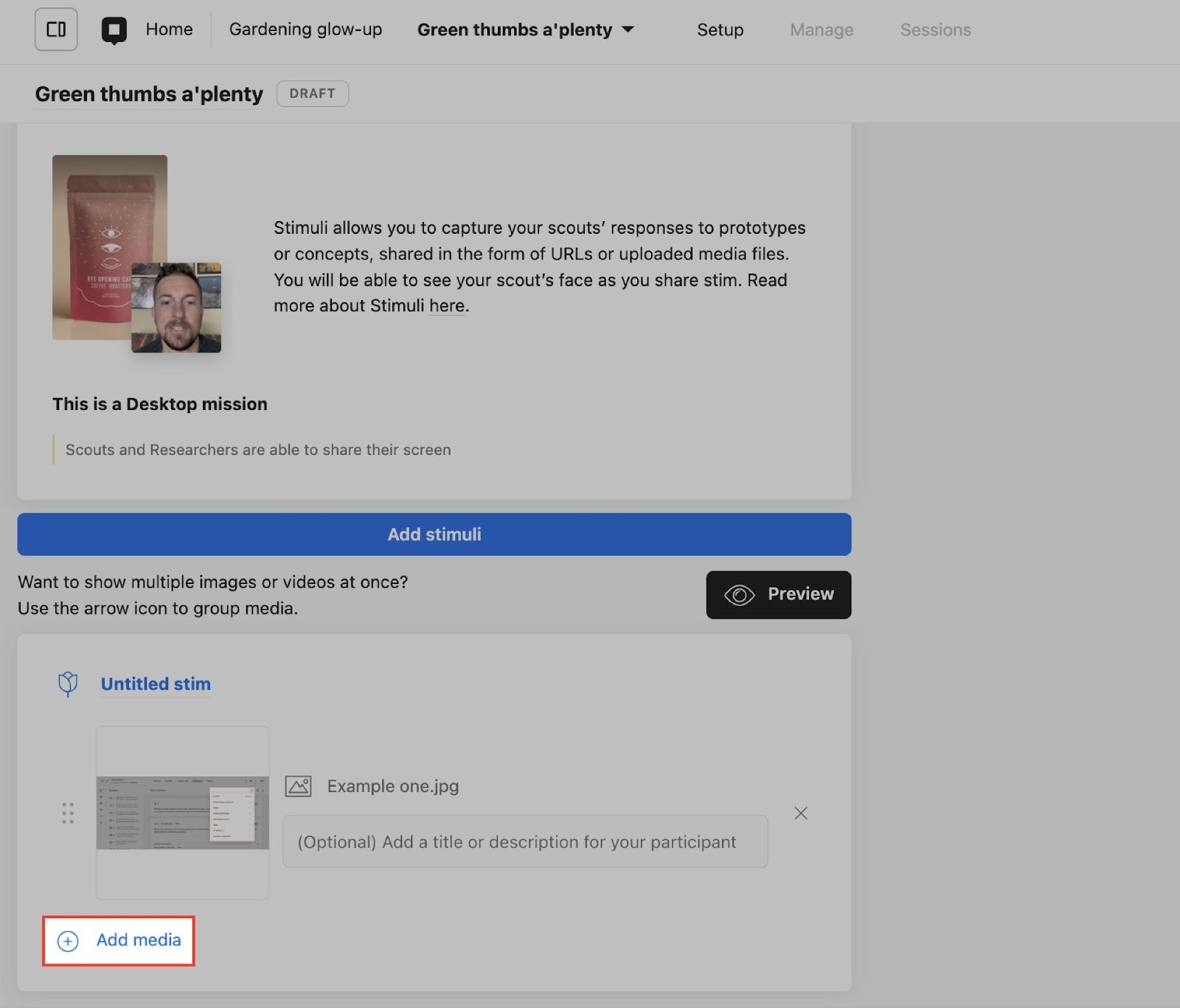Go to Home

[169, 29]
